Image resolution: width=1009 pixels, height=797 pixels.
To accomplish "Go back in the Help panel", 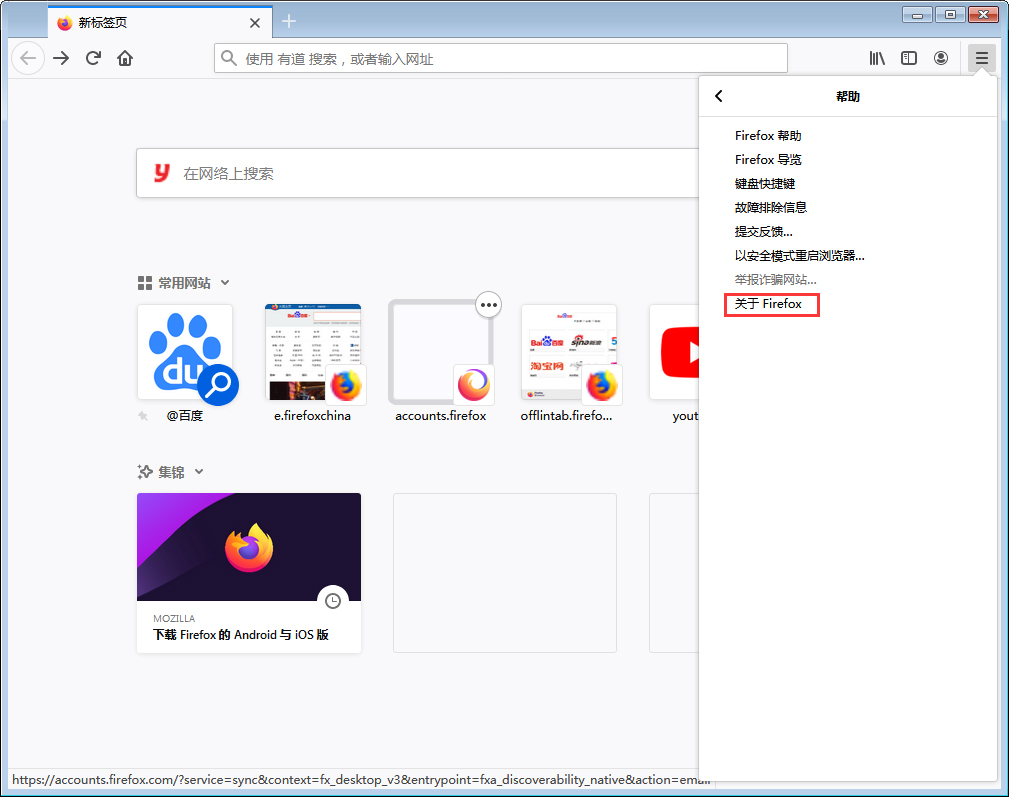I will point(718,96).
